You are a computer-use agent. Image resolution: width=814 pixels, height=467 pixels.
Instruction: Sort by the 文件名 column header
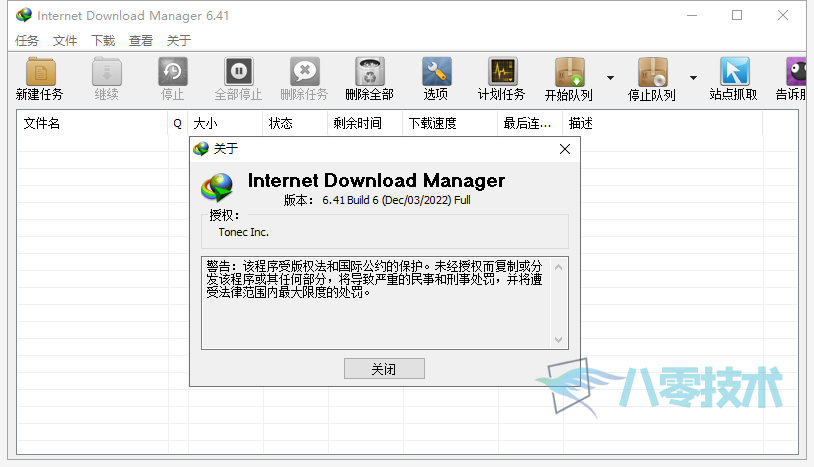(x=93, y=123)
